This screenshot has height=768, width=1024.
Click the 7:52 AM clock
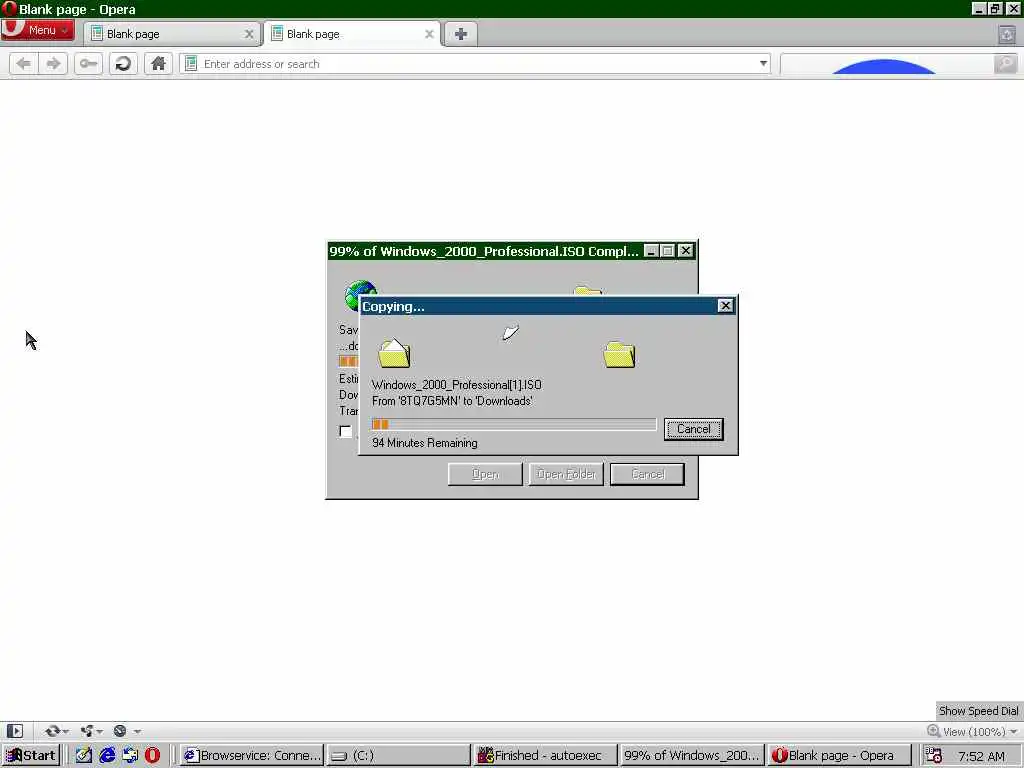click(982, 756)
